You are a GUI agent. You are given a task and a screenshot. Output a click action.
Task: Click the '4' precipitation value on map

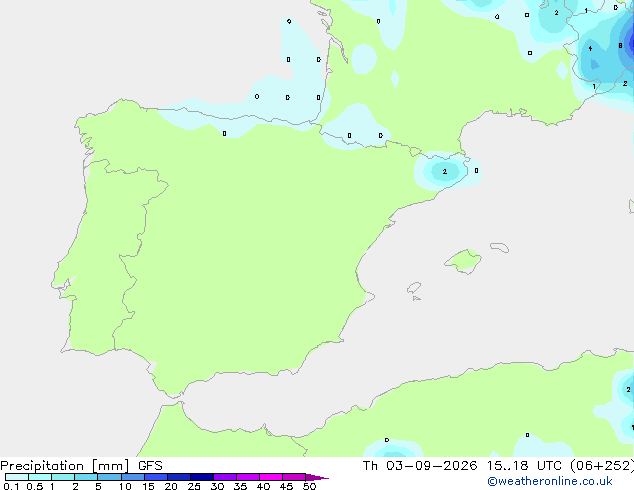[590, 49]
